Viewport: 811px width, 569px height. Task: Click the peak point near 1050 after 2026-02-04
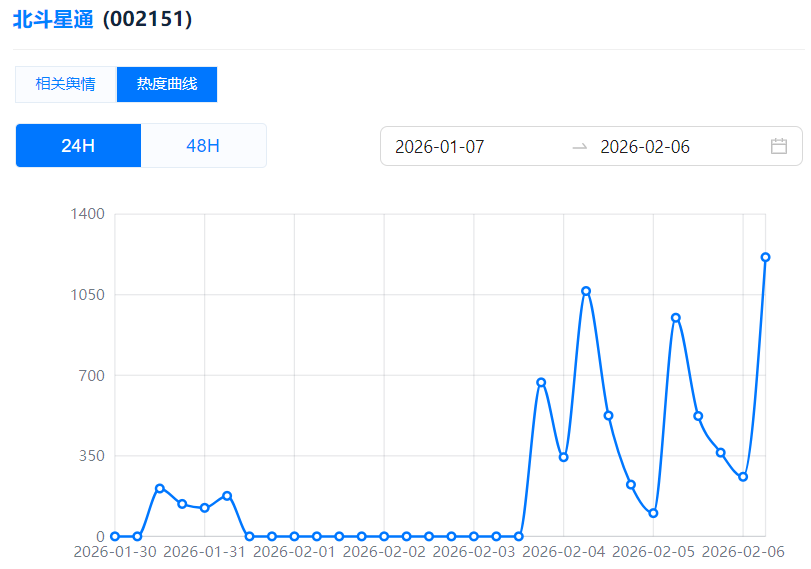click(x=586, y=291)
